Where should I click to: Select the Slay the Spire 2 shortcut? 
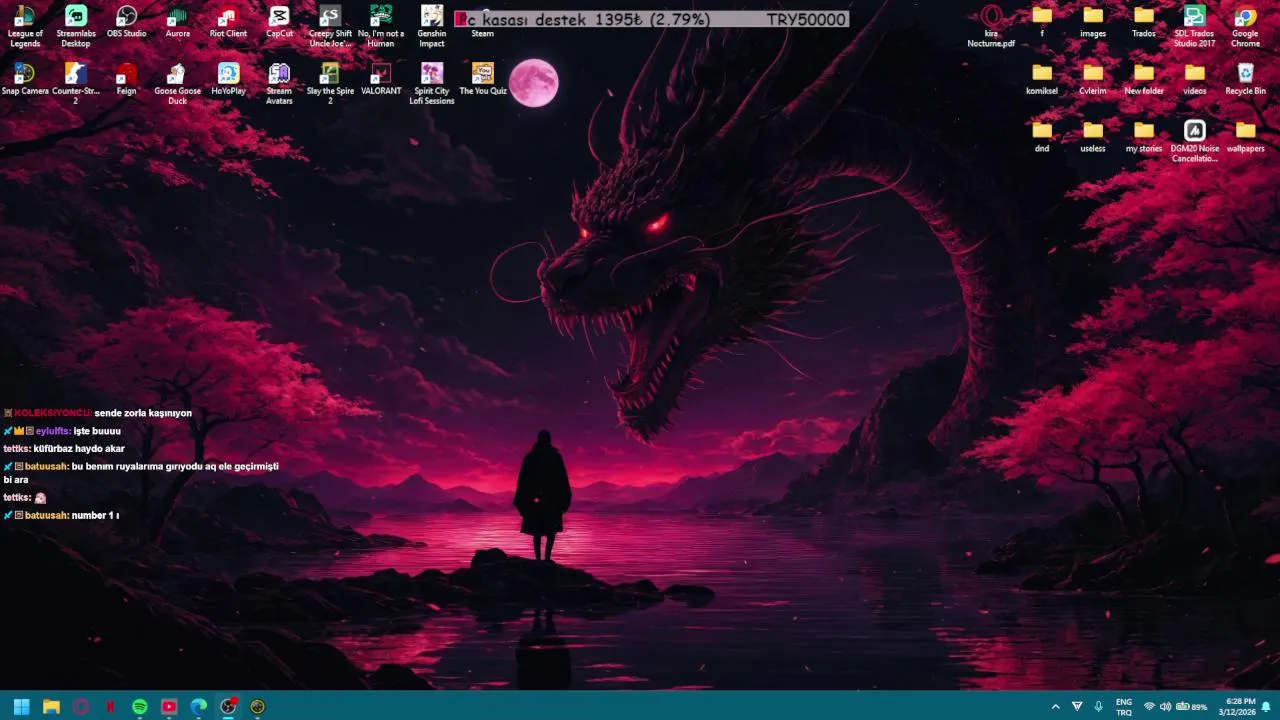[330, 84]
